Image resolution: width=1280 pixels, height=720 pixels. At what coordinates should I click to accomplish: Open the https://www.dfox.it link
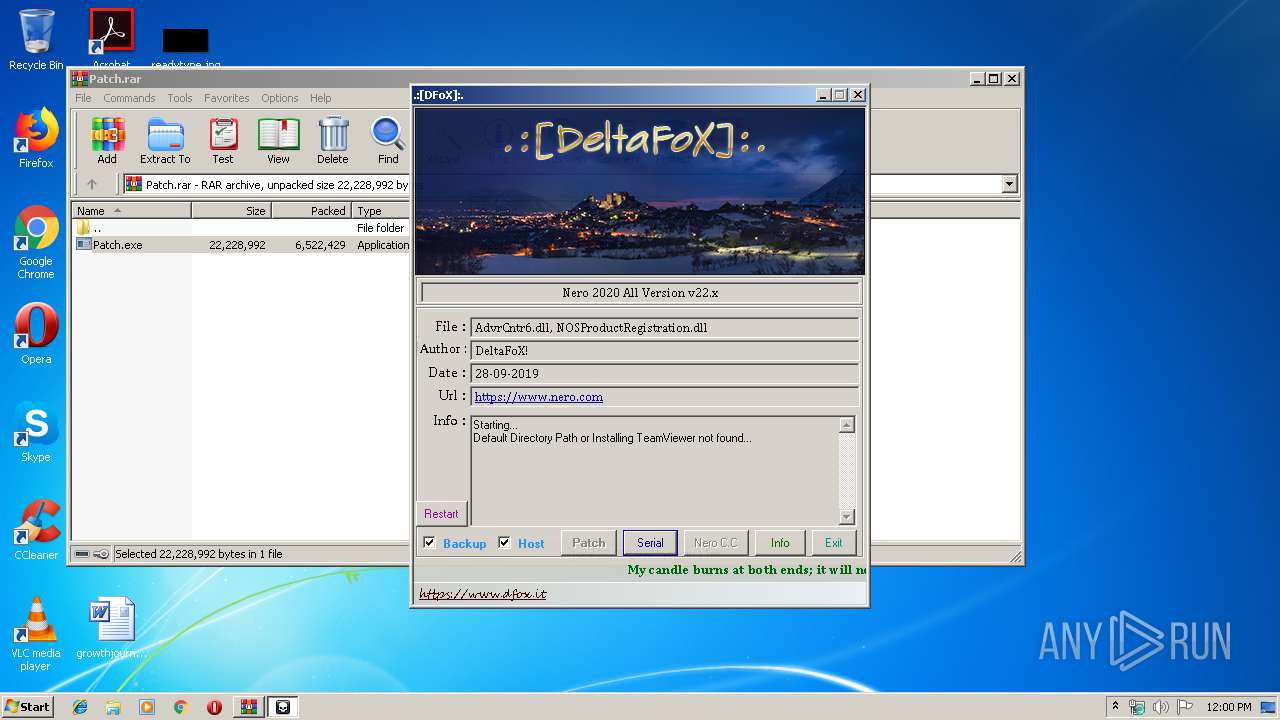(x=482, y=594)
